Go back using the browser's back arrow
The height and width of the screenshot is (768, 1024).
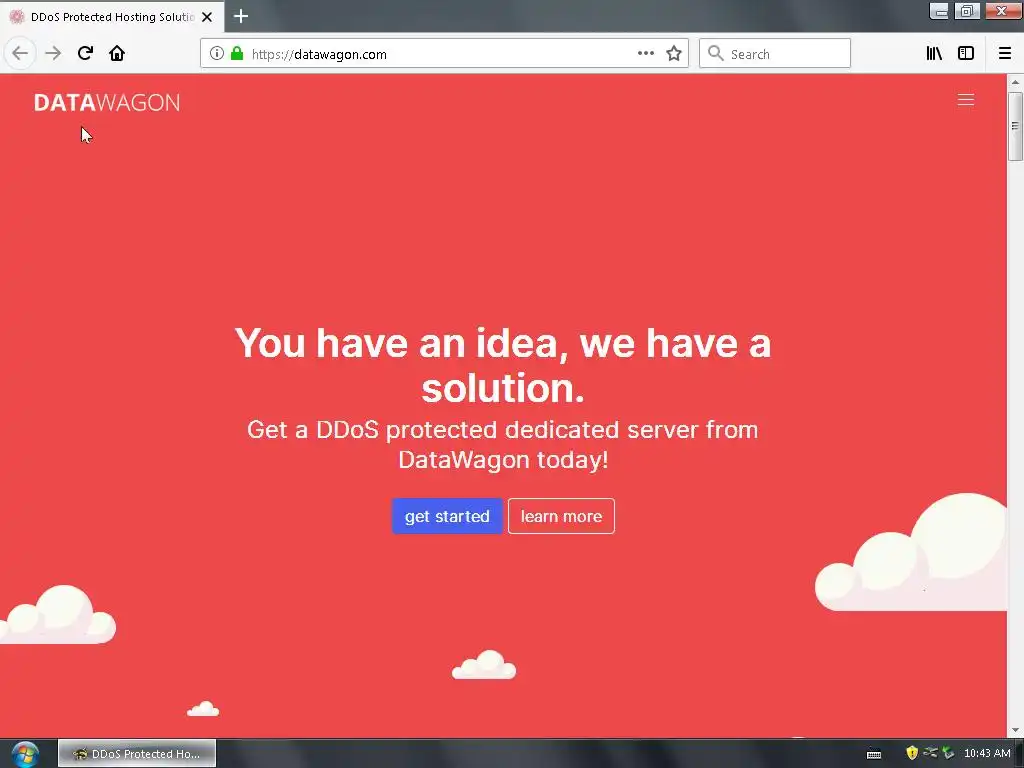pyautogui.click(x=20, y=53)
